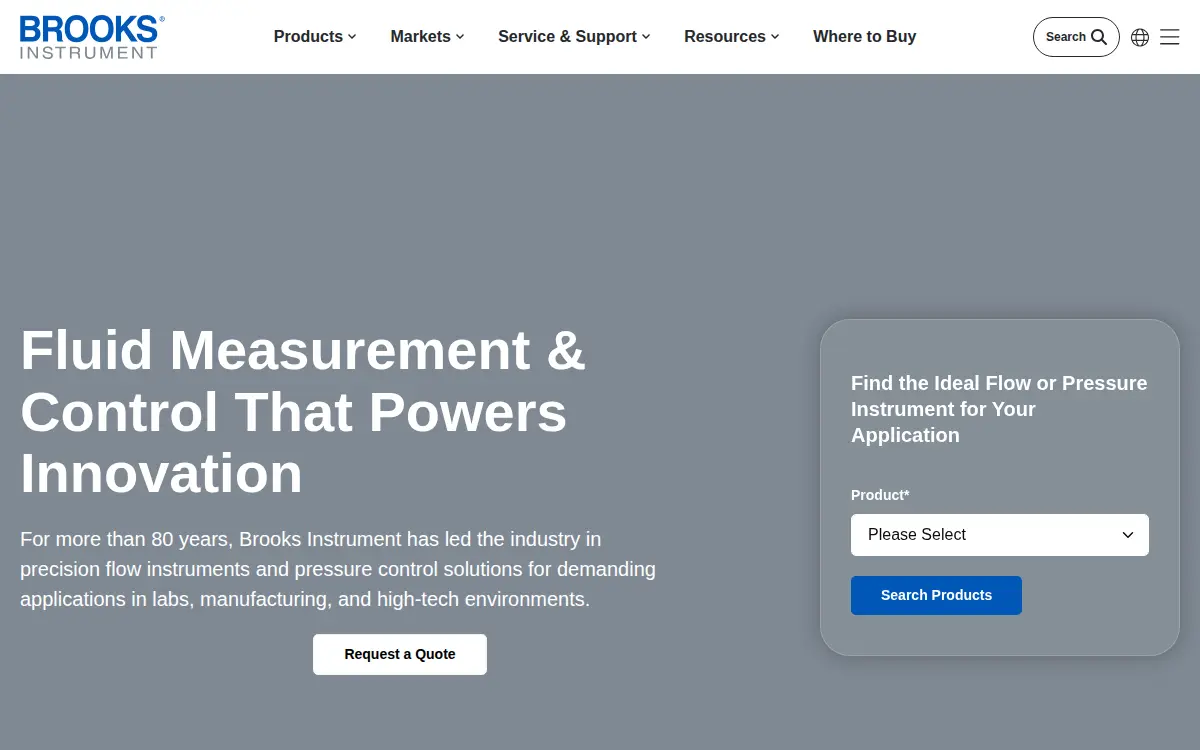Viewport: 1200px width, 750px height.
Task: Expand the Service & Support menu
Action: [574, 36]
